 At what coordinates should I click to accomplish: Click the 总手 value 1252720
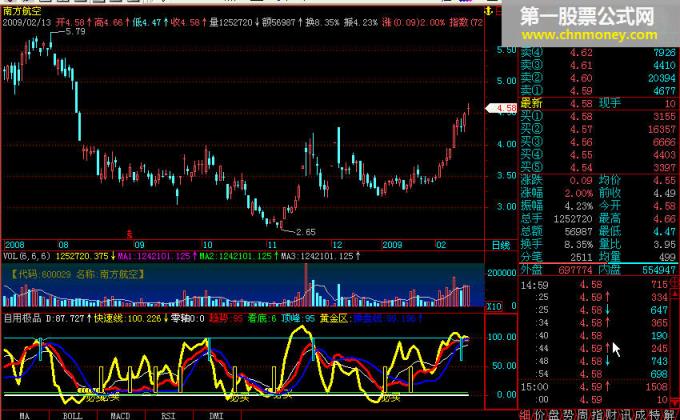pyautogui.click(x=573, y=219)
